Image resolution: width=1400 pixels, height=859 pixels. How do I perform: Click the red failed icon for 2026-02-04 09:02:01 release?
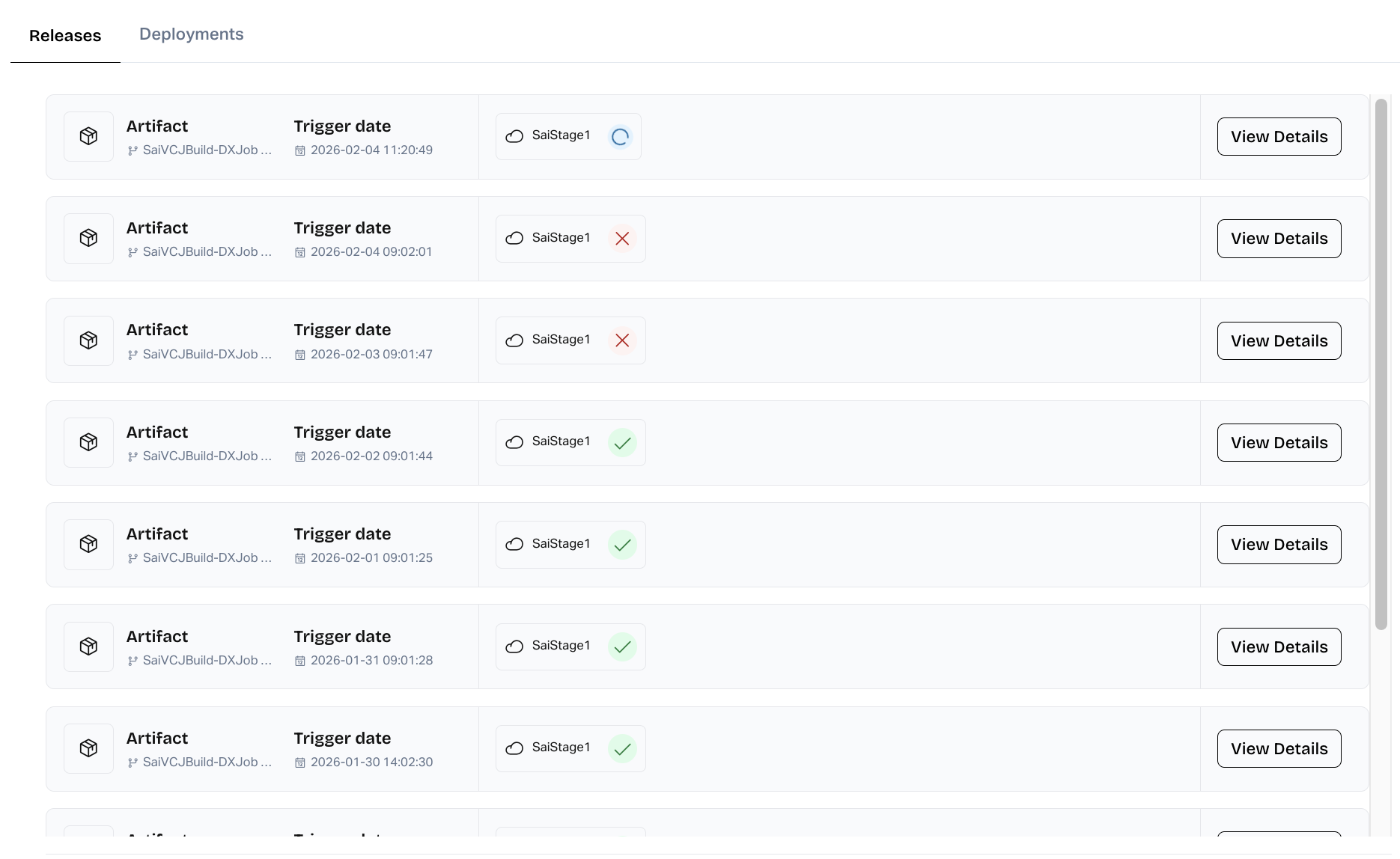coord(621,239)
